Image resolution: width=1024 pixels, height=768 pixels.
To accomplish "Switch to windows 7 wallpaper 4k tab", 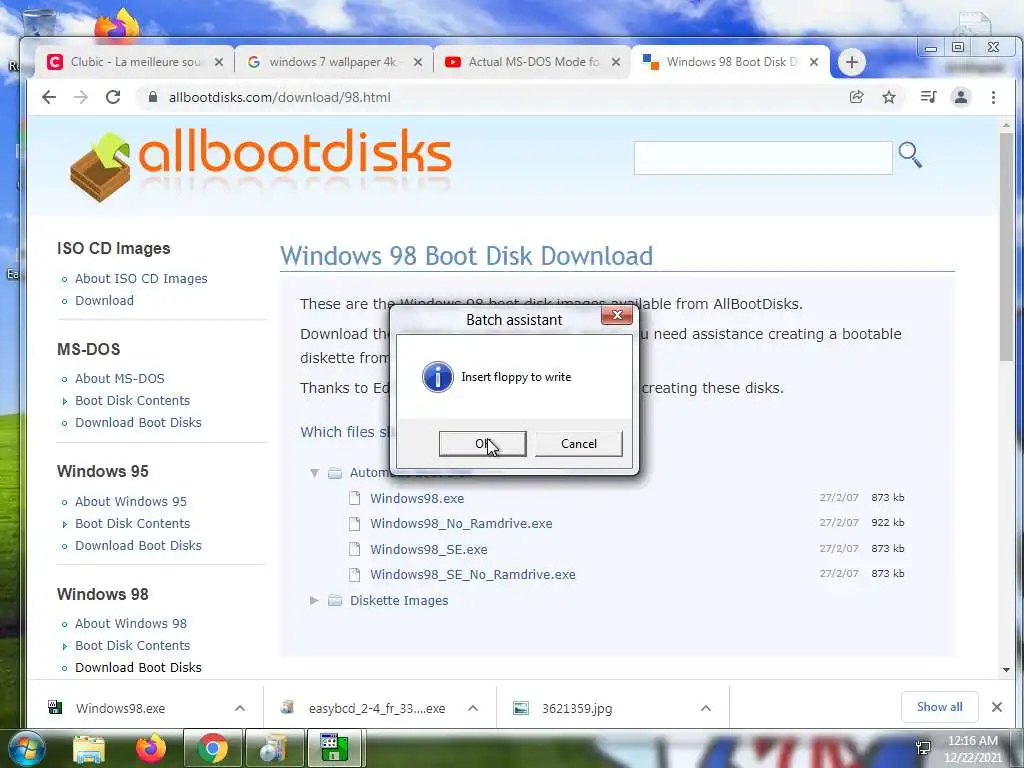I will 333,62.
